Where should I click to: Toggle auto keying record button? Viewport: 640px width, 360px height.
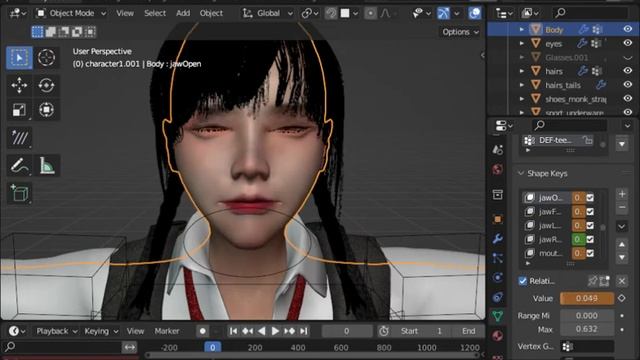coord(202,331)
